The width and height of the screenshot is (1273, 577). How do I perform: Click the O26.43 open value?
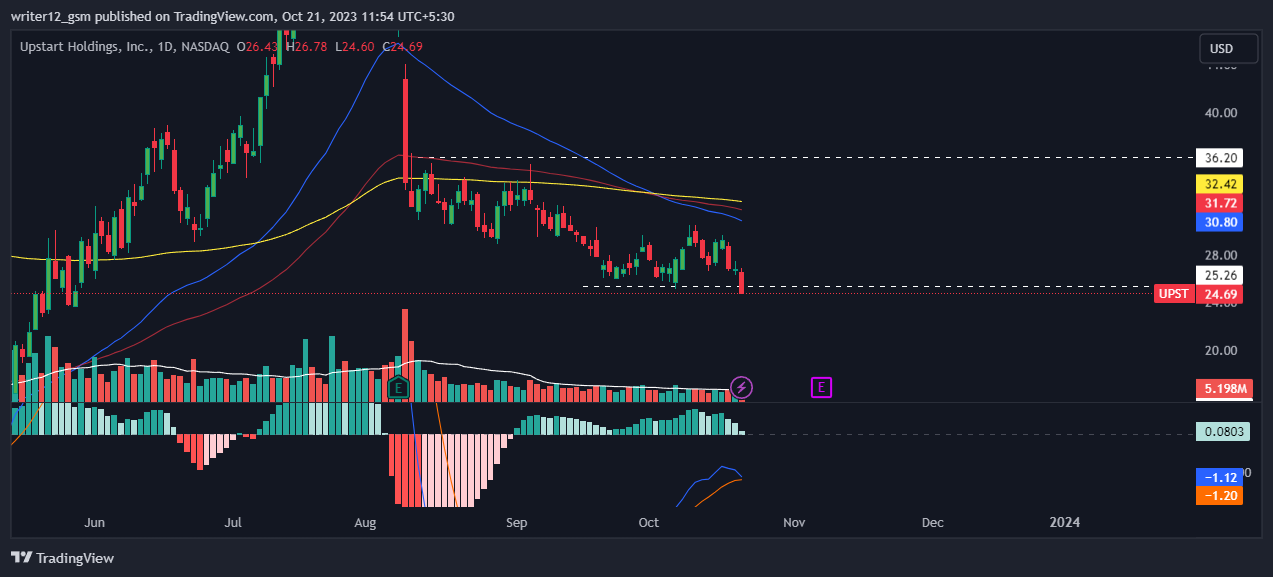point(259,46)
